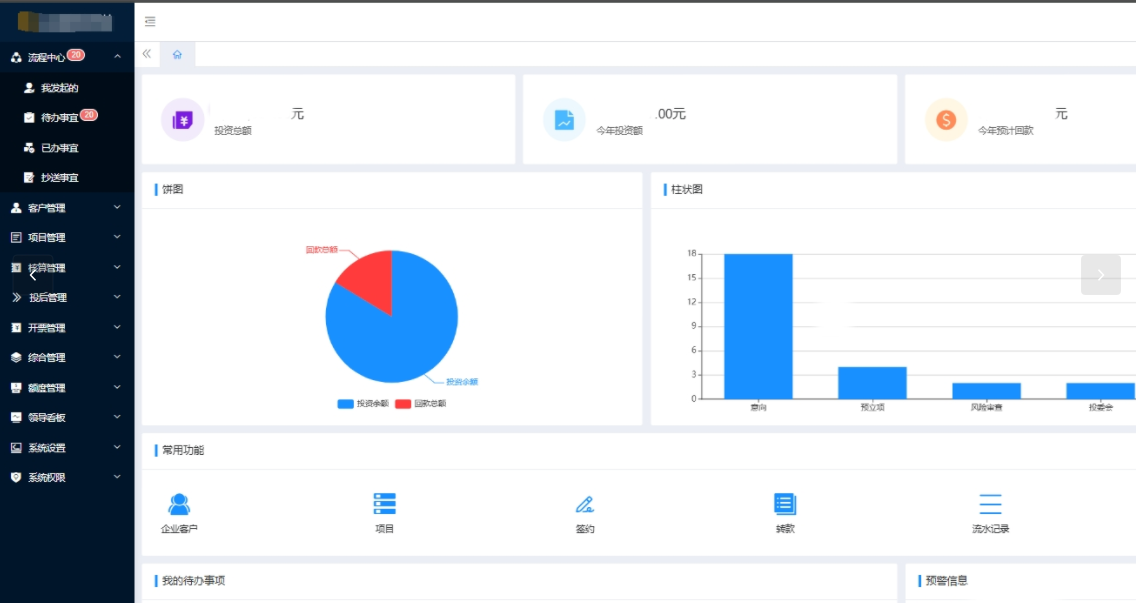1136x603 pixels.
Task: Open the 流水记录 list icon
Action: [990, 504]
